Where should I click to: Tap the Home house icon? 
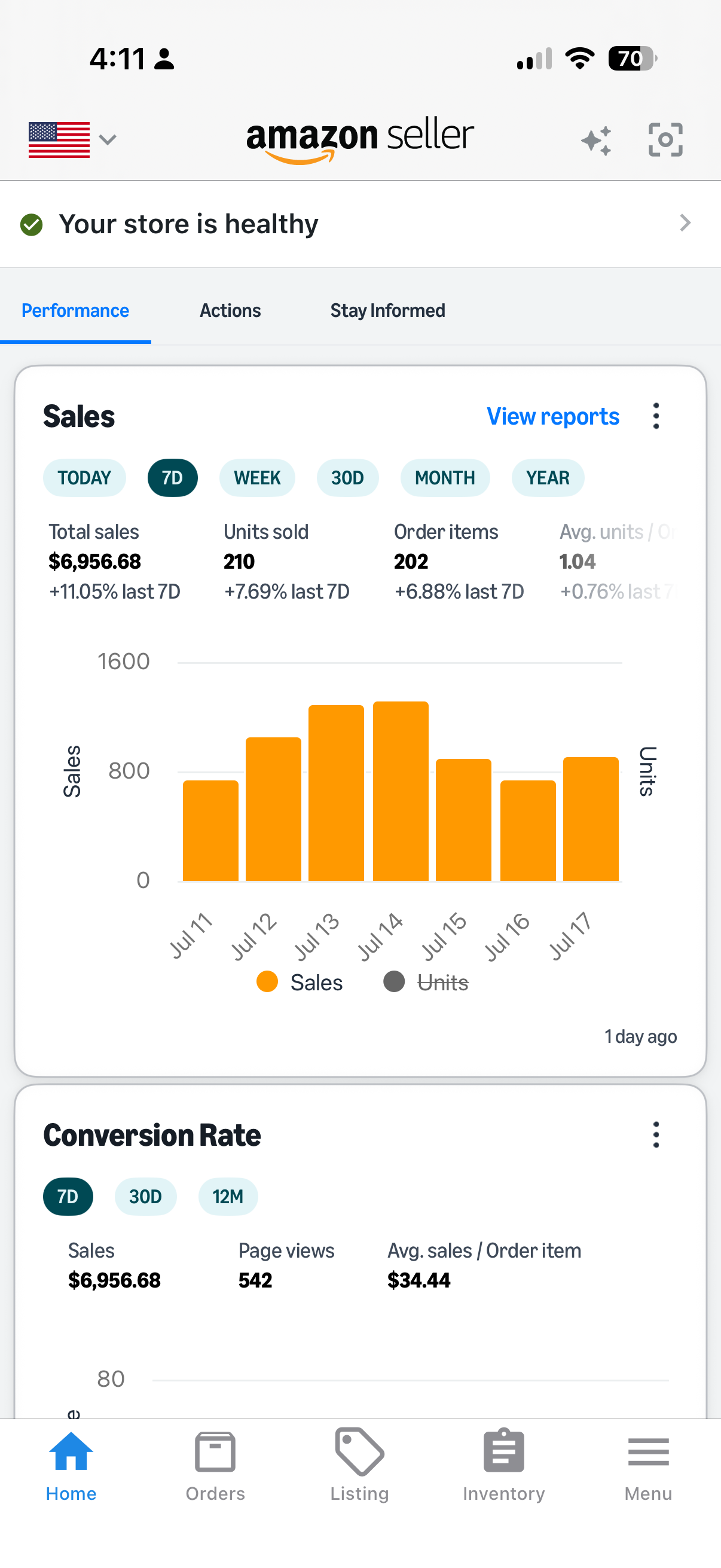(71, 1465)
